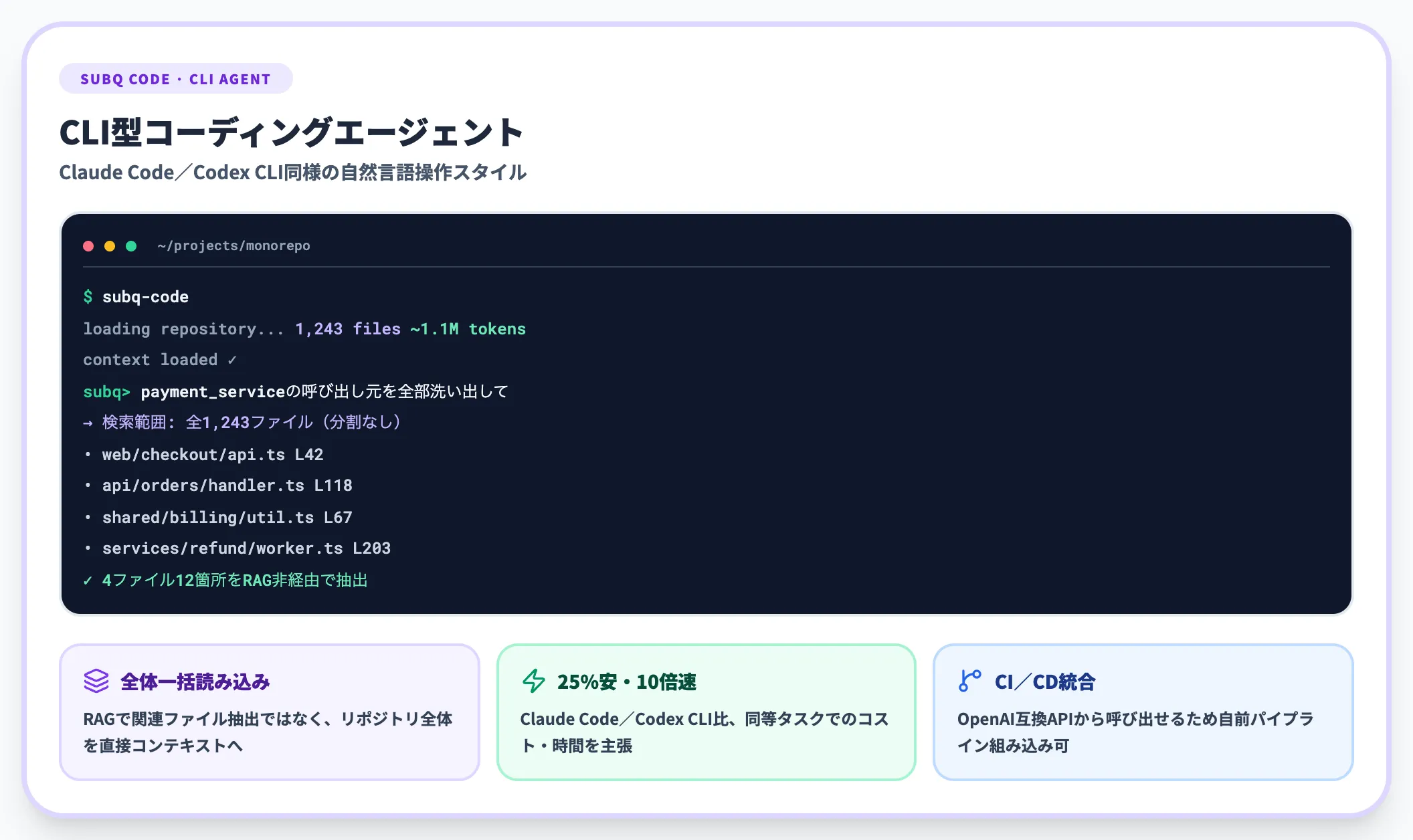Click the green dot in the terminal window
The image size is (1413, 840).
click(x=131, y=246)
